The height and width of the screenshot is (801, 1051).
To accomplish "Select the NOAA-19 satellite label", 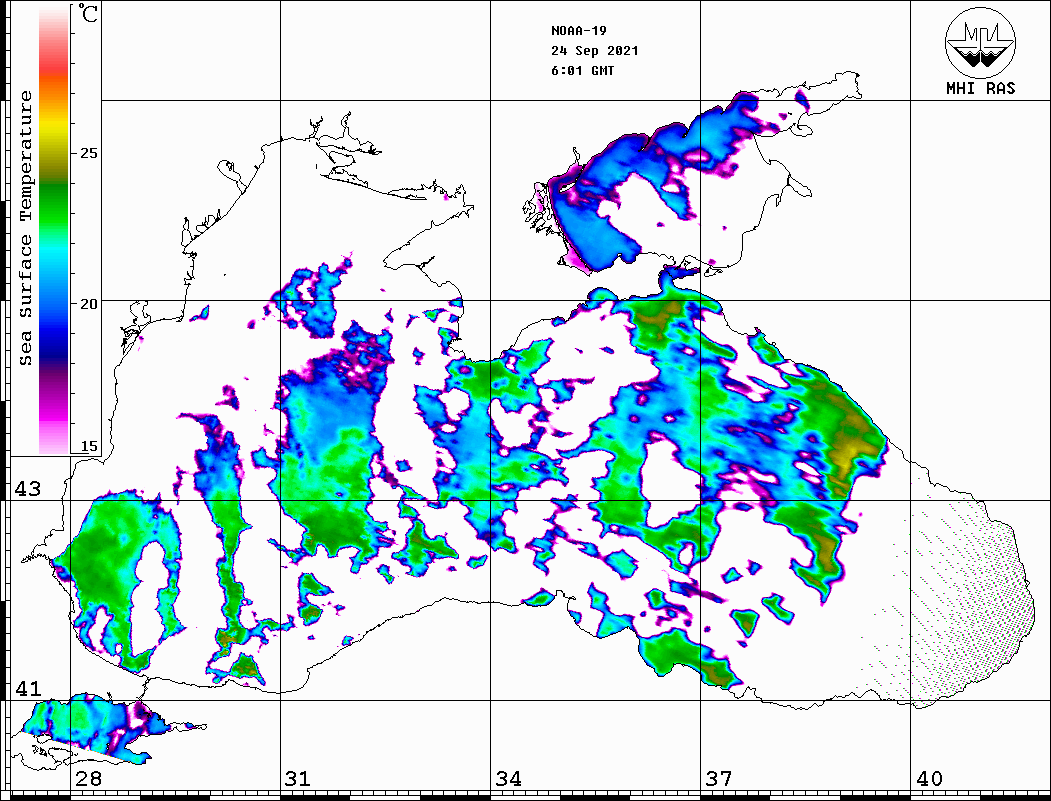I will tap(578, 30).
